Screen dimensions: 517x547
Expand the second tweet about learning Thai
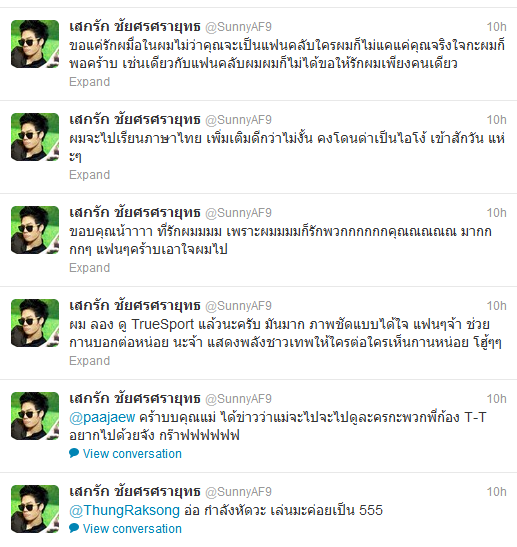pyautogui.click(x=89, y=174)
